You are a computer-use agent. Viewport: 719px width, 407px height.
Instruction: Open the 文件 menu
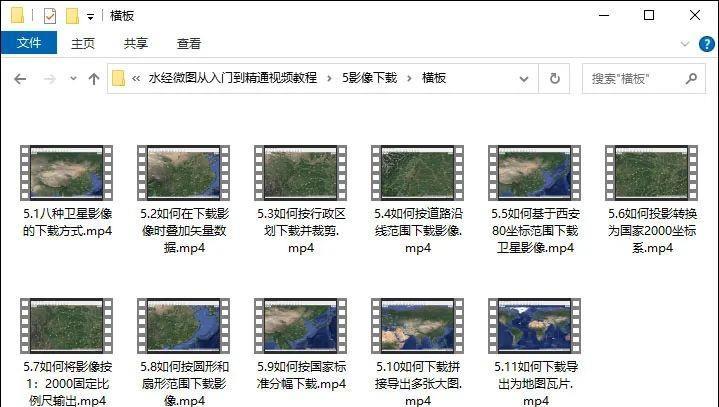click(x=29, y=43)
